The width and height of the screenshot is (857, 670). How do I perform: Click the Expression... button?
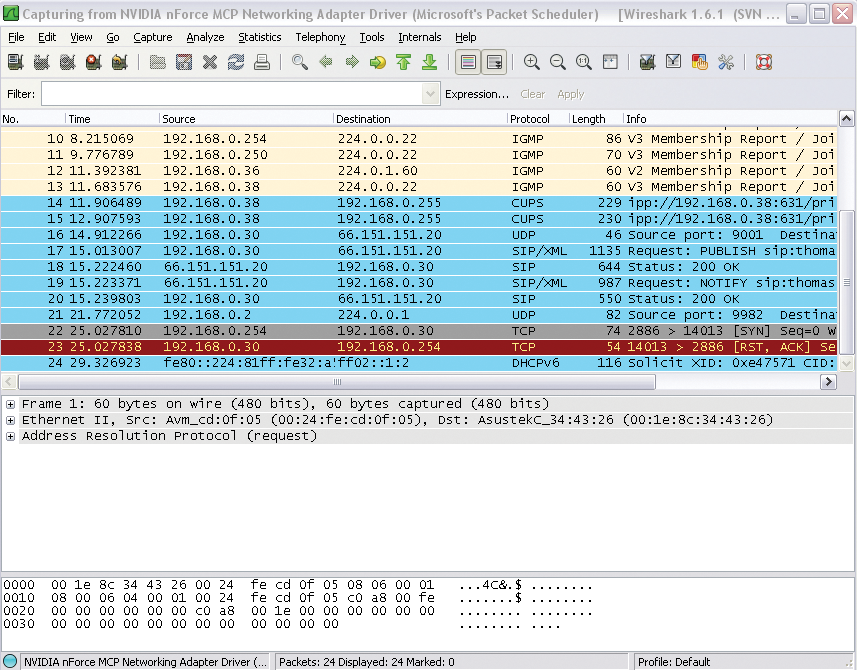coord(477,94)
